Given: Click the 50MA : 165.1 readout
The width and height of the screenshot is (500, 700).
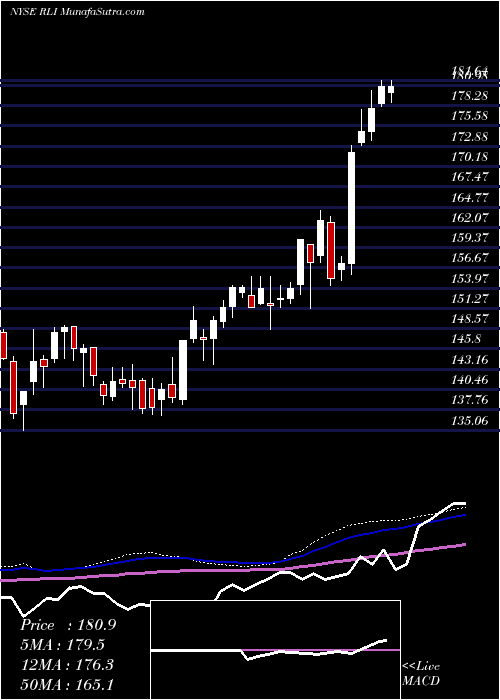Looking at the screenshot, I should [x=68, y=685].
